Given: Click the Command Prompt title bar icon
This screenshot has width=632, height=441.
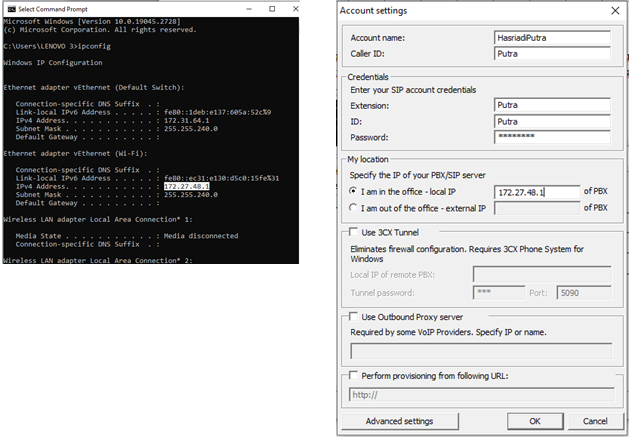Looking at the screenshot, I should point(11,9).
